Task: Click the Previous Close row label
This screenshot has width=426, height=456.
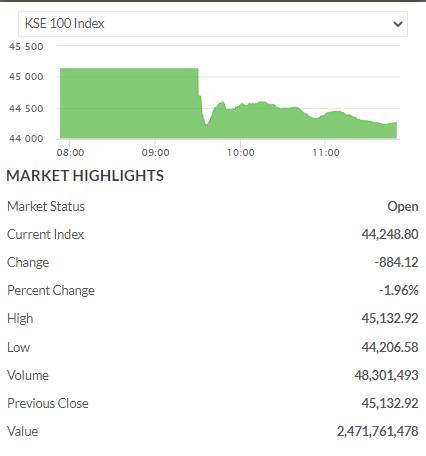Action: [x=48, y=403]
